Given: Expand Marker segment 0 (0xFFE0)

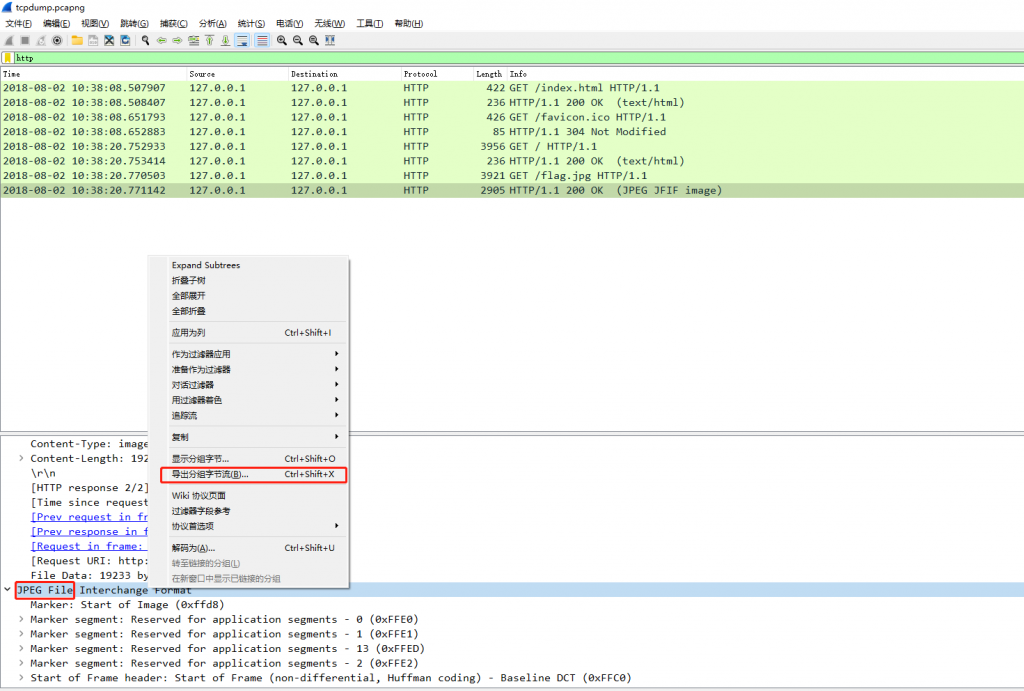Looking at the screenshot, I should (21, 619).
